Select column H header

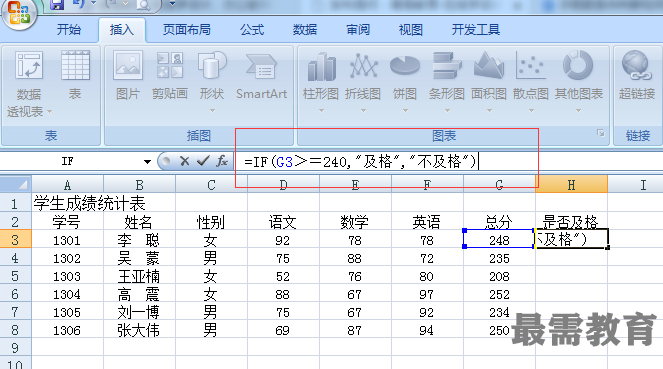[571, 185]
